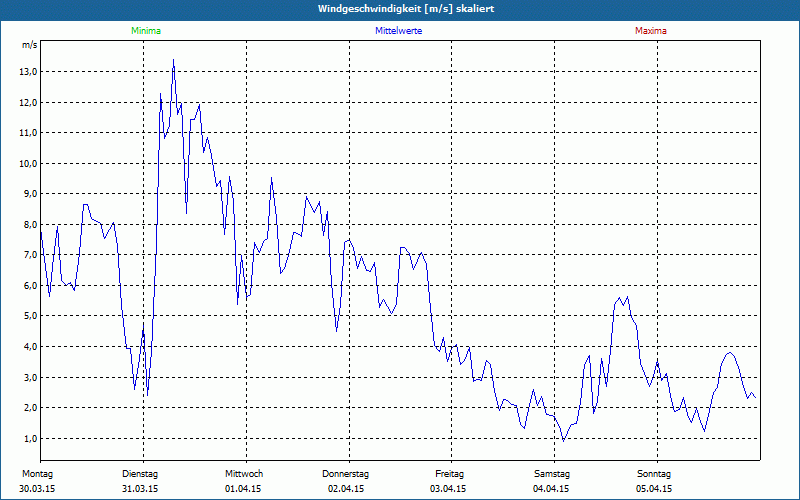Select the Montag label on time axis
Image resolution: width=800 pixels, height=500 pixels.
(x=37, y=474)
